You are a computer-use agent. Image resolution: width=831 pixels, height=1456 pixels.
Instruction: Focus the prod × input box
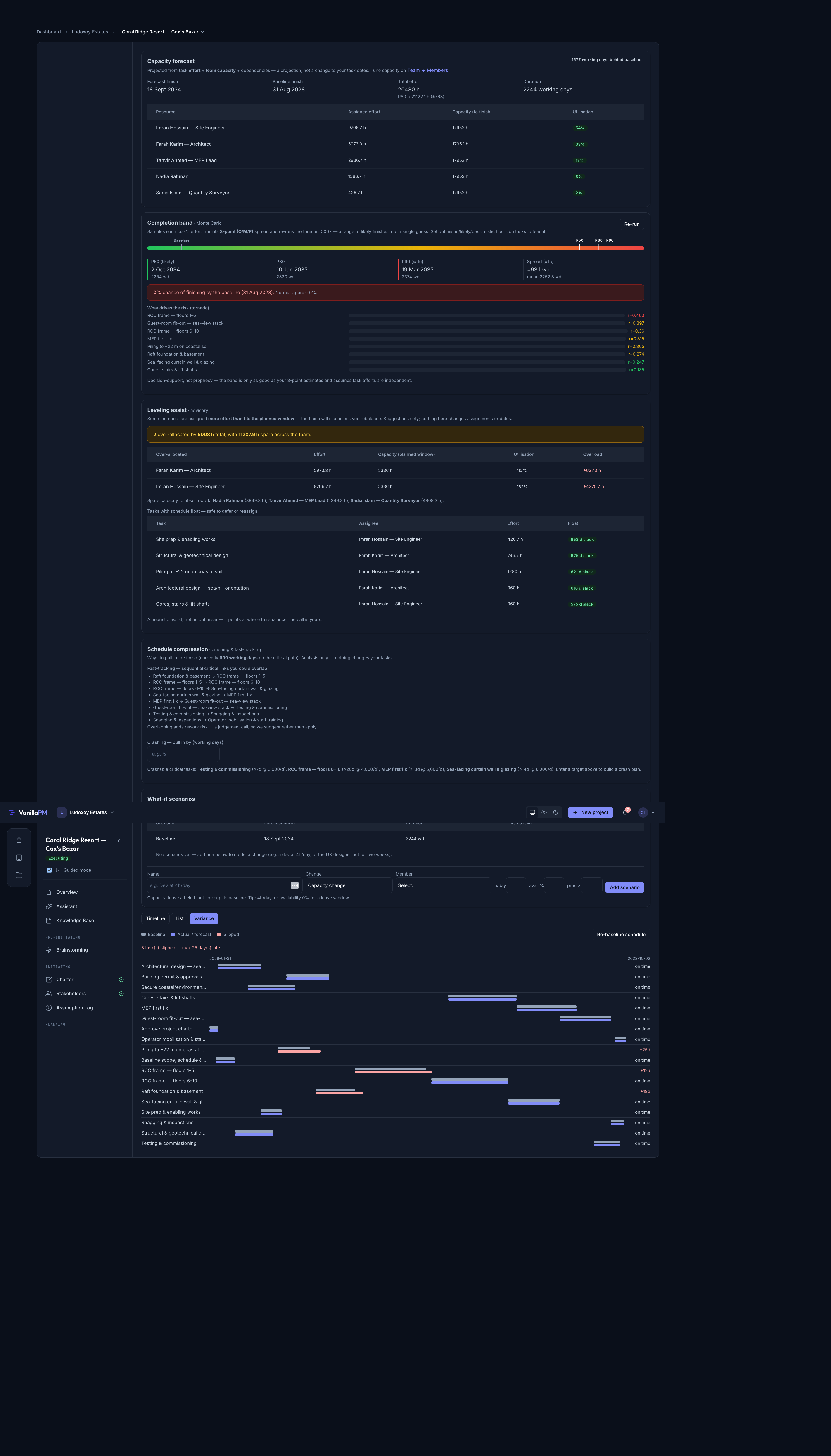point(592,885)
